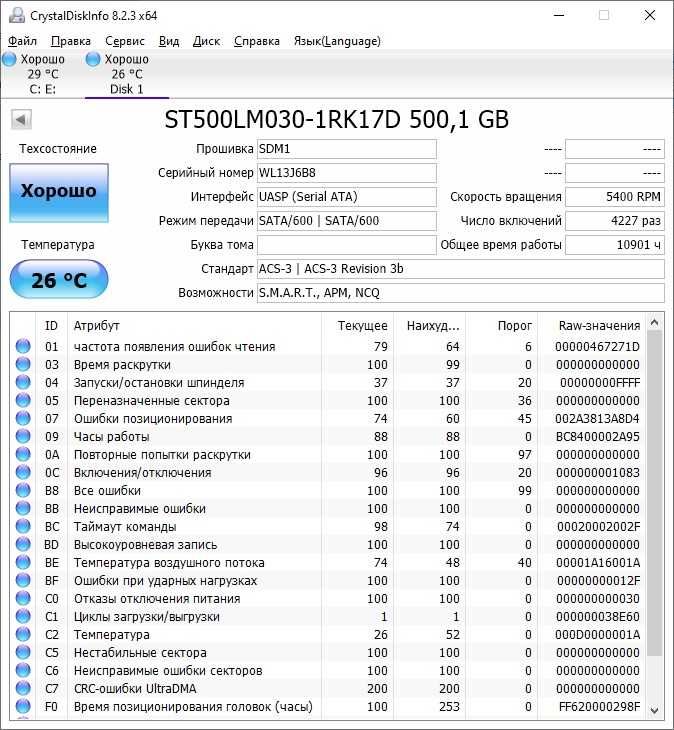Click status icon for attribute F0 row

tap(23, 706)
